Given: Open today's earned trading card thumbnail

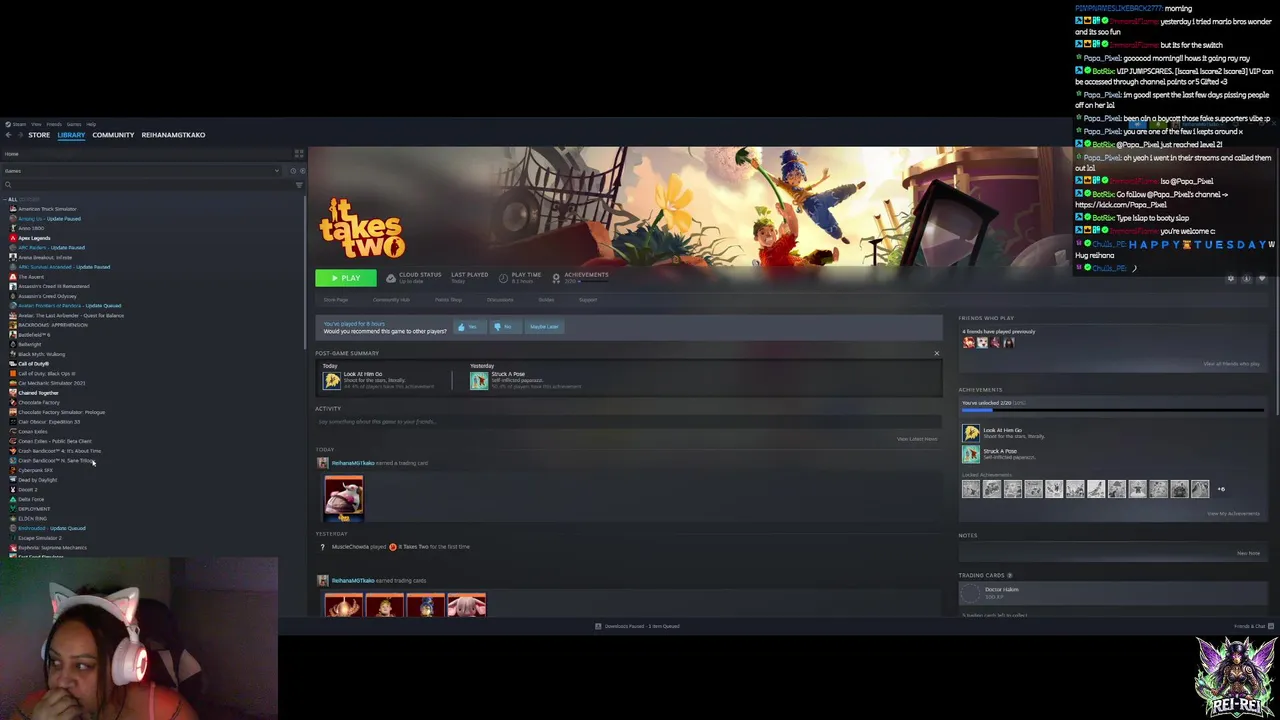Looking at the screenshot, I should [344, 497].
